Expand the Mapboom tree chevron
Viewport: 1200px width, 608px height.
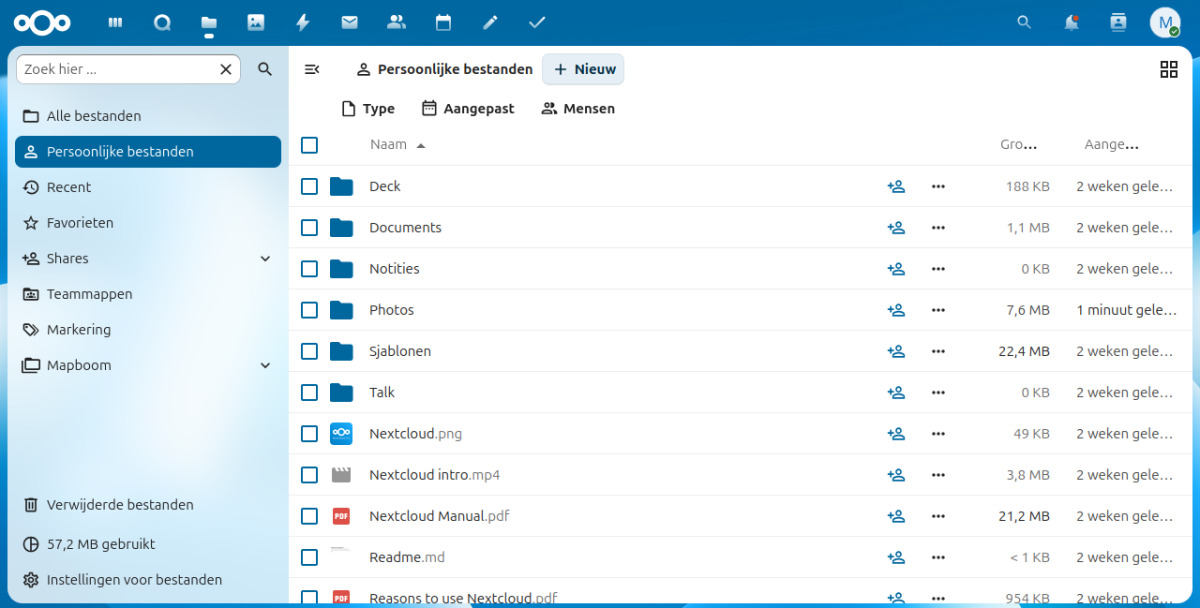point(265,366)
